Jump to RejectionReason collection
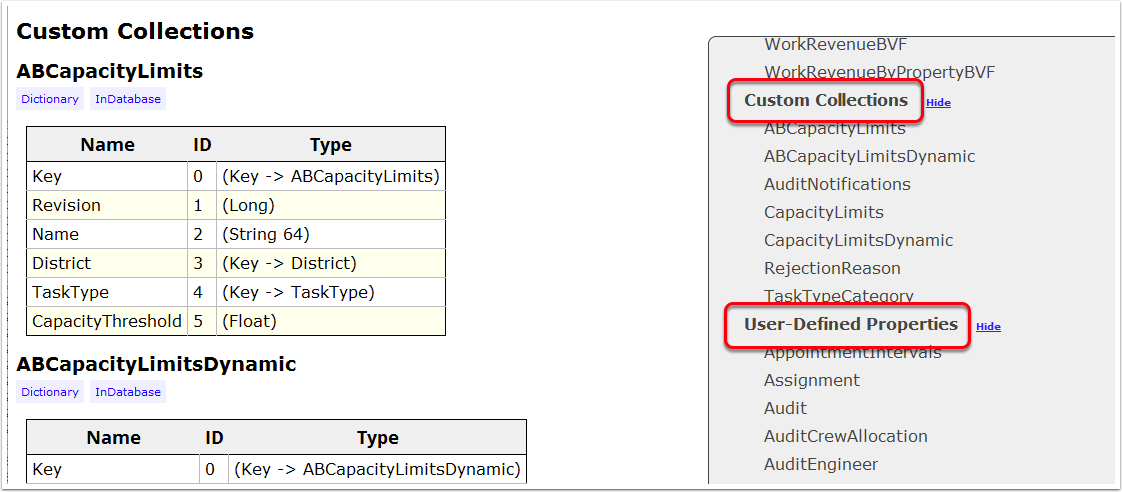Image resolution: width=1122 pixels, height=492 pixels. coord(832,269)
